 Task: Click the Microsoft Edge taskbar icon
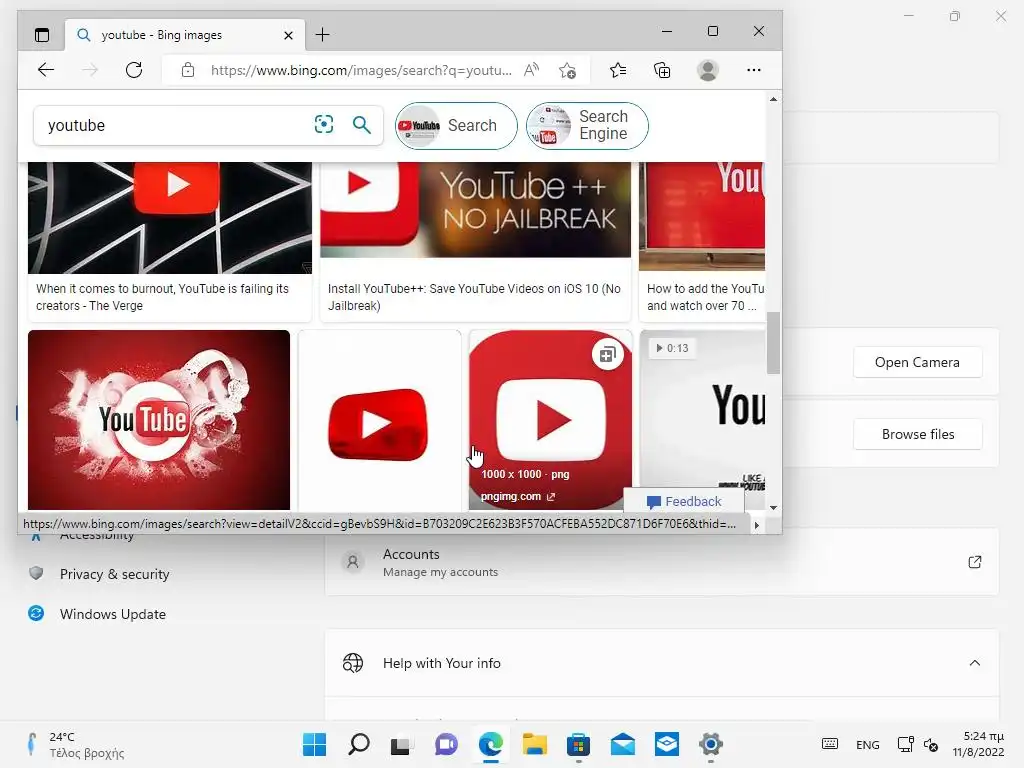pos(490,744)
